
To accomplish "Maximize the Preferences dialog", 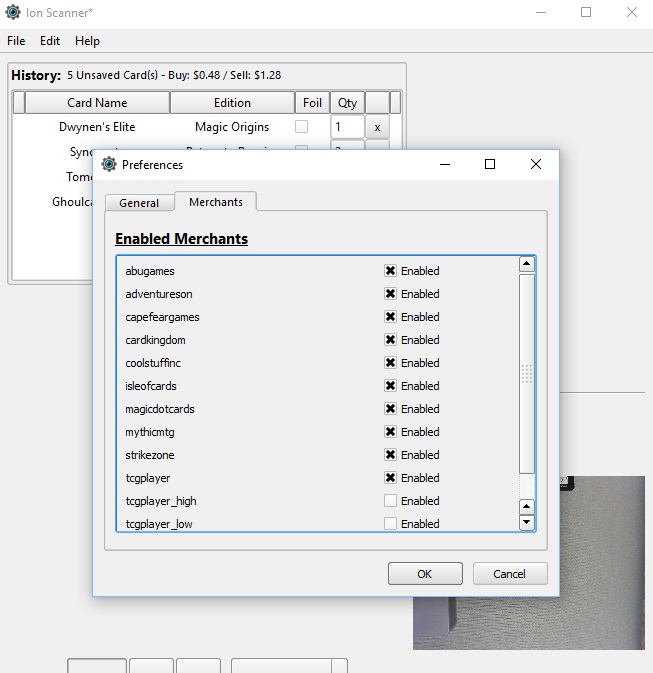I will tap(490, 164).
